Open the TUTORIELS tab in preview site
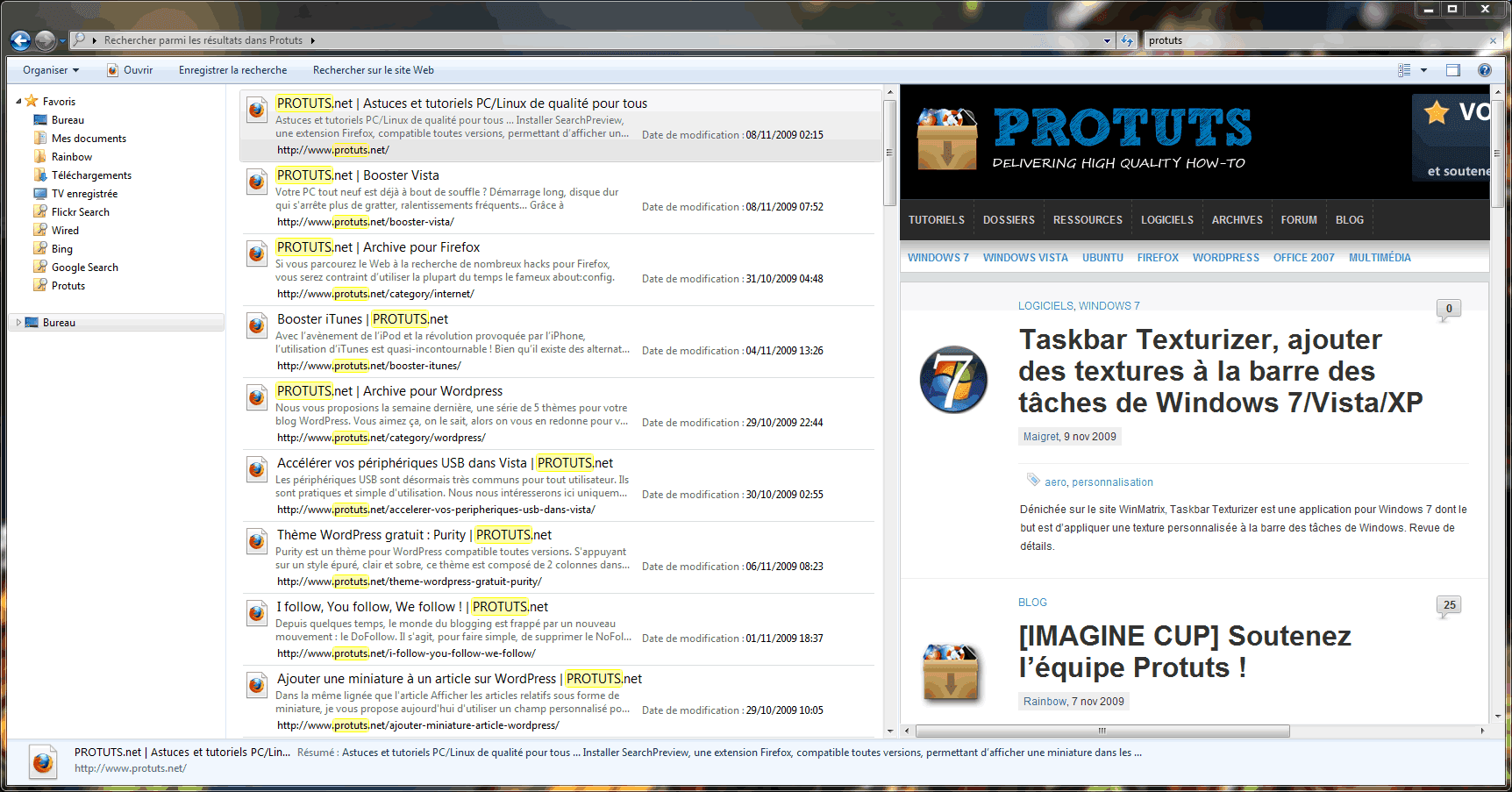The height and width of the screenshot is (792, 1512). tap(937, 220)
